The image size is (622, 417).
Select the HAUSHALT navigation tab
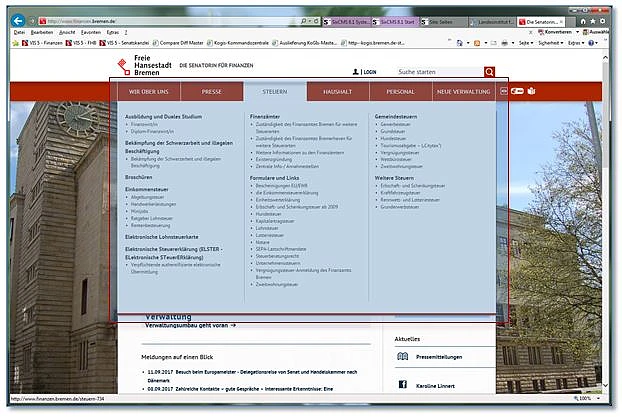[x=337, y=91]
